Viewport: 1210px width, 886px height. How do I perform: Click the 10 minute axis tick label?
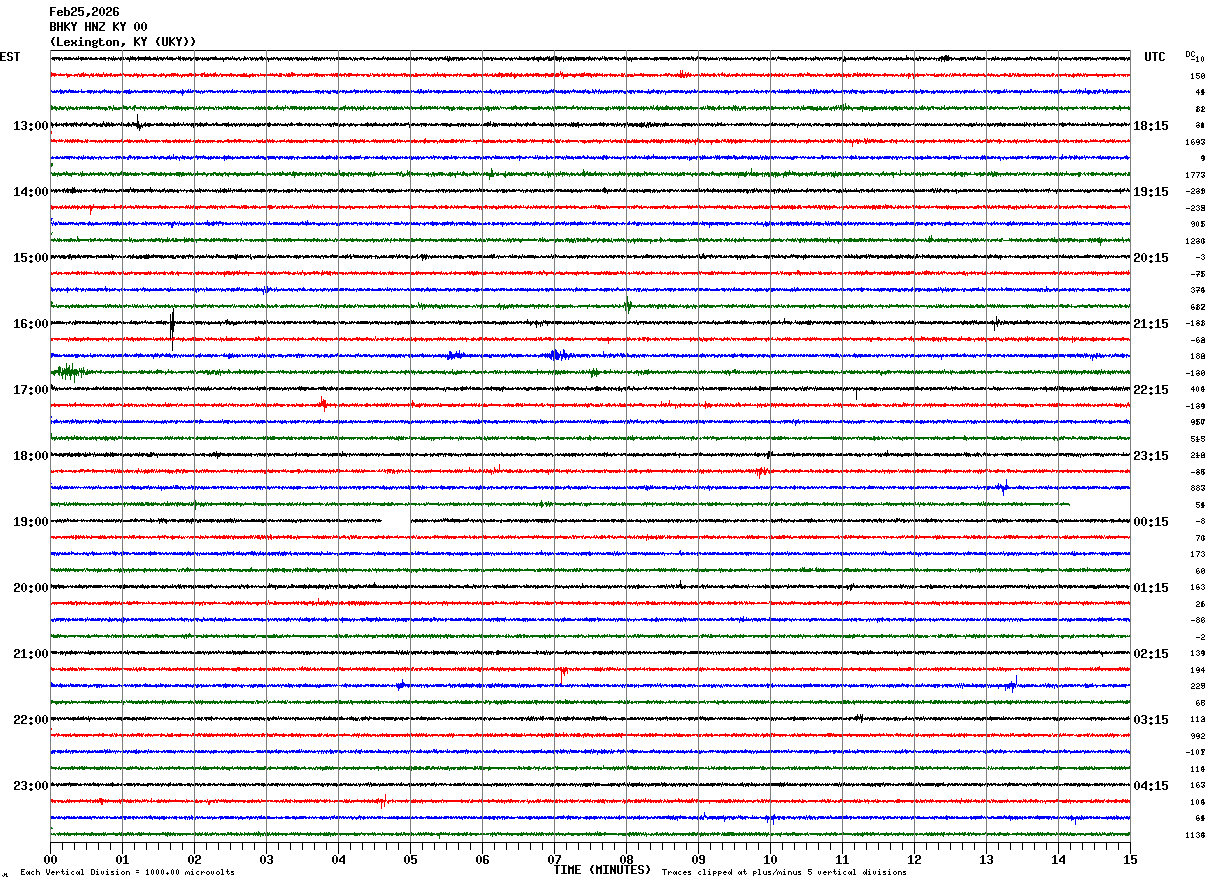[x=770, y=860]
